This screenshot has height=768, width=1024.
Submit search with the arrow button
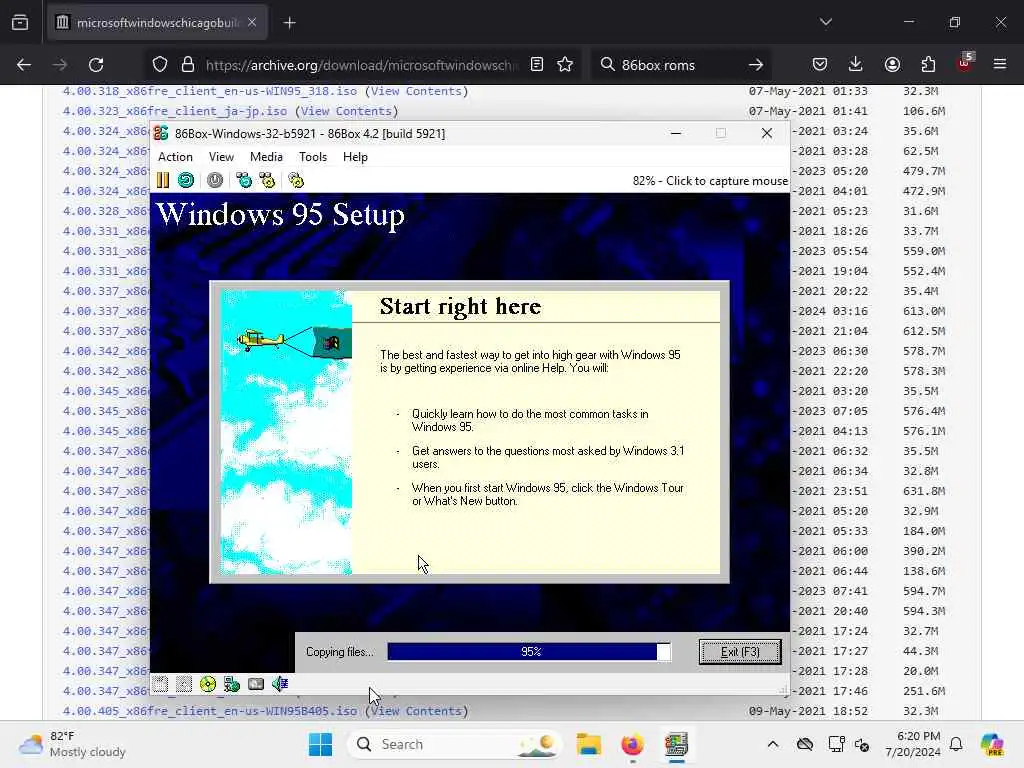pos(756,65)
